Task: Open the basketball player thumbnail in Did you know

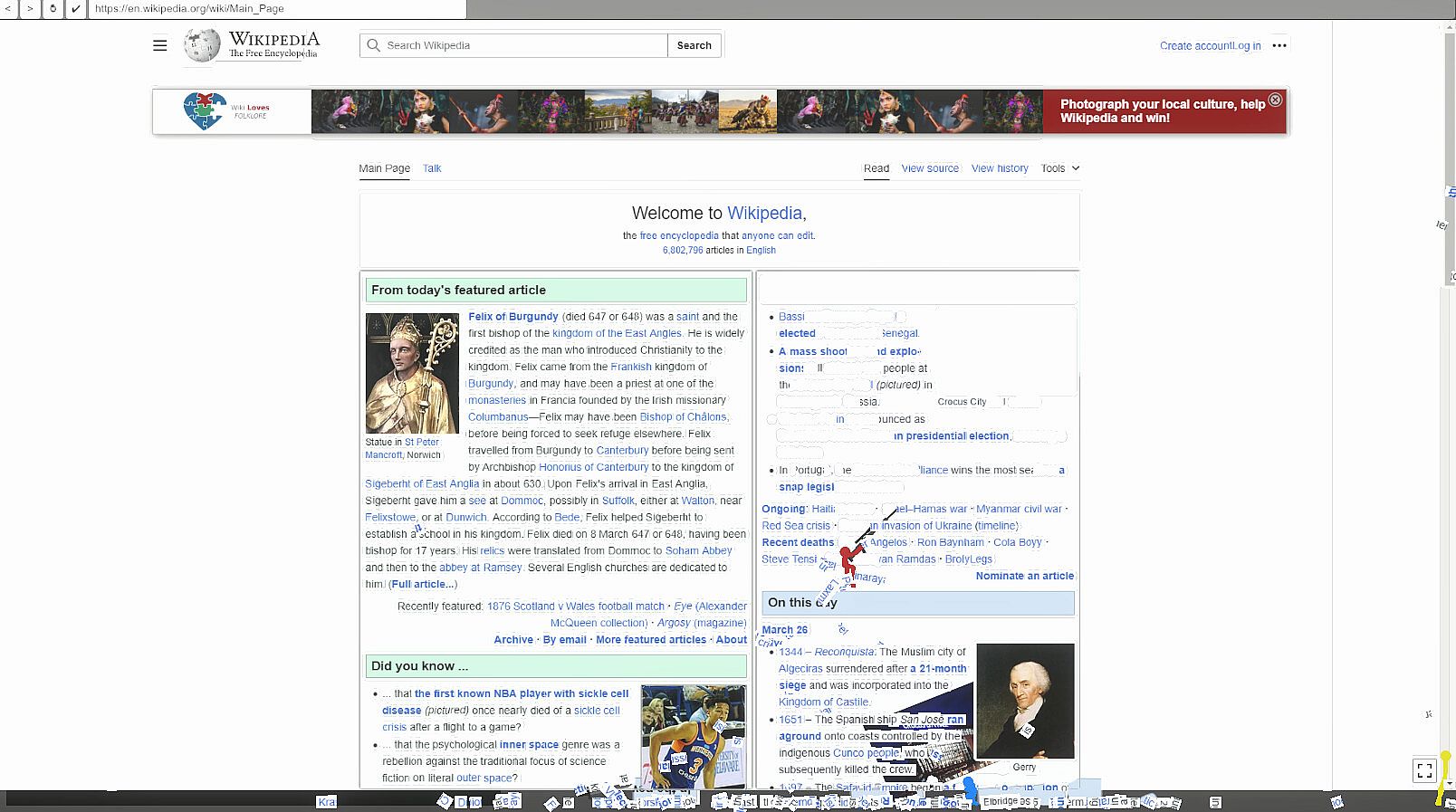Action: (694, 736)
